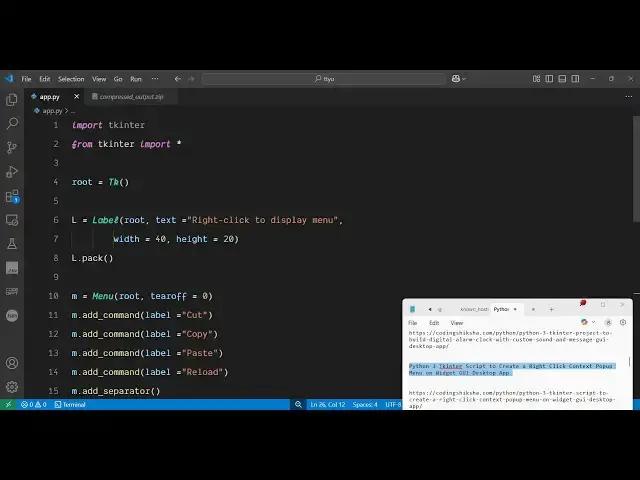Open the Edit menu in Notepad
The width and height of the screenshot is (640, 480).
434,323
